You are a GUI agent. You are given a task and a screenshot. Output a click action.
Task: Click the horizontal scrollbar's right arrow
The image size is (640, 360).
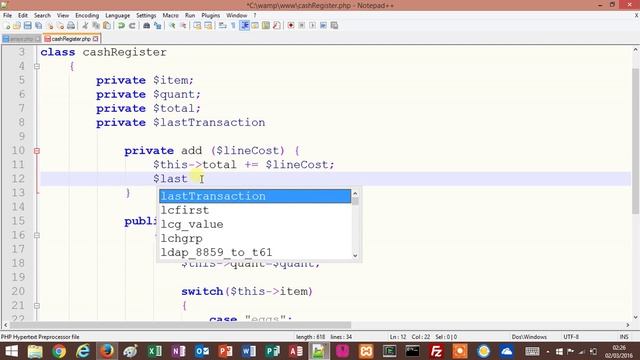click(x=628, y=325)
